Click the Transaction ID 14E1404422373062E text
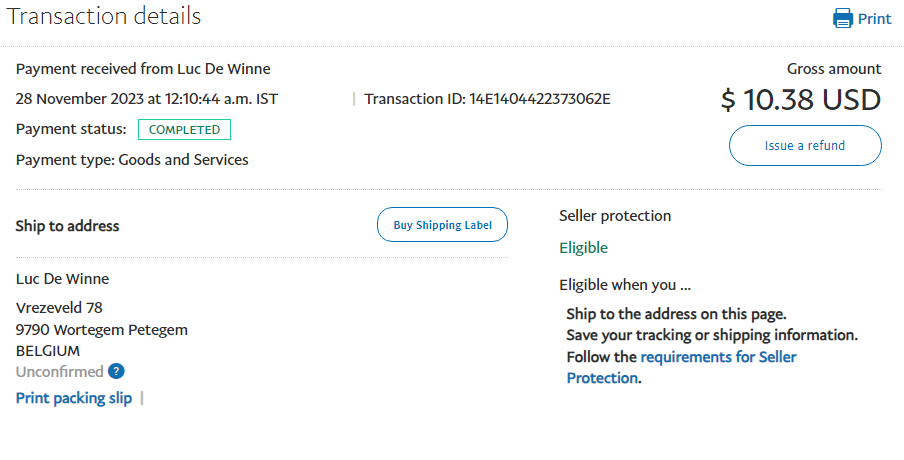Image resolution: width=904 pixels, height=460 pixels. [487, 99]
